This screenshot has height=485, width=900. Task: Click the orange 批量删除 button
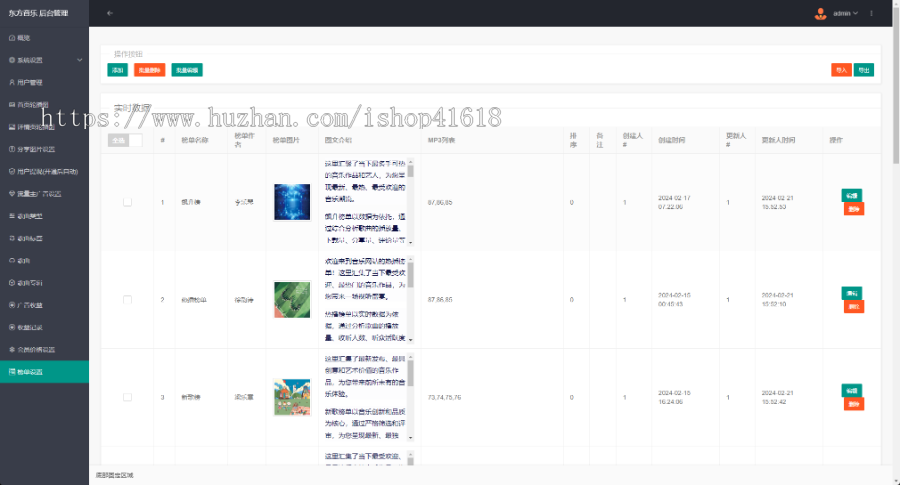click(150, 70)
